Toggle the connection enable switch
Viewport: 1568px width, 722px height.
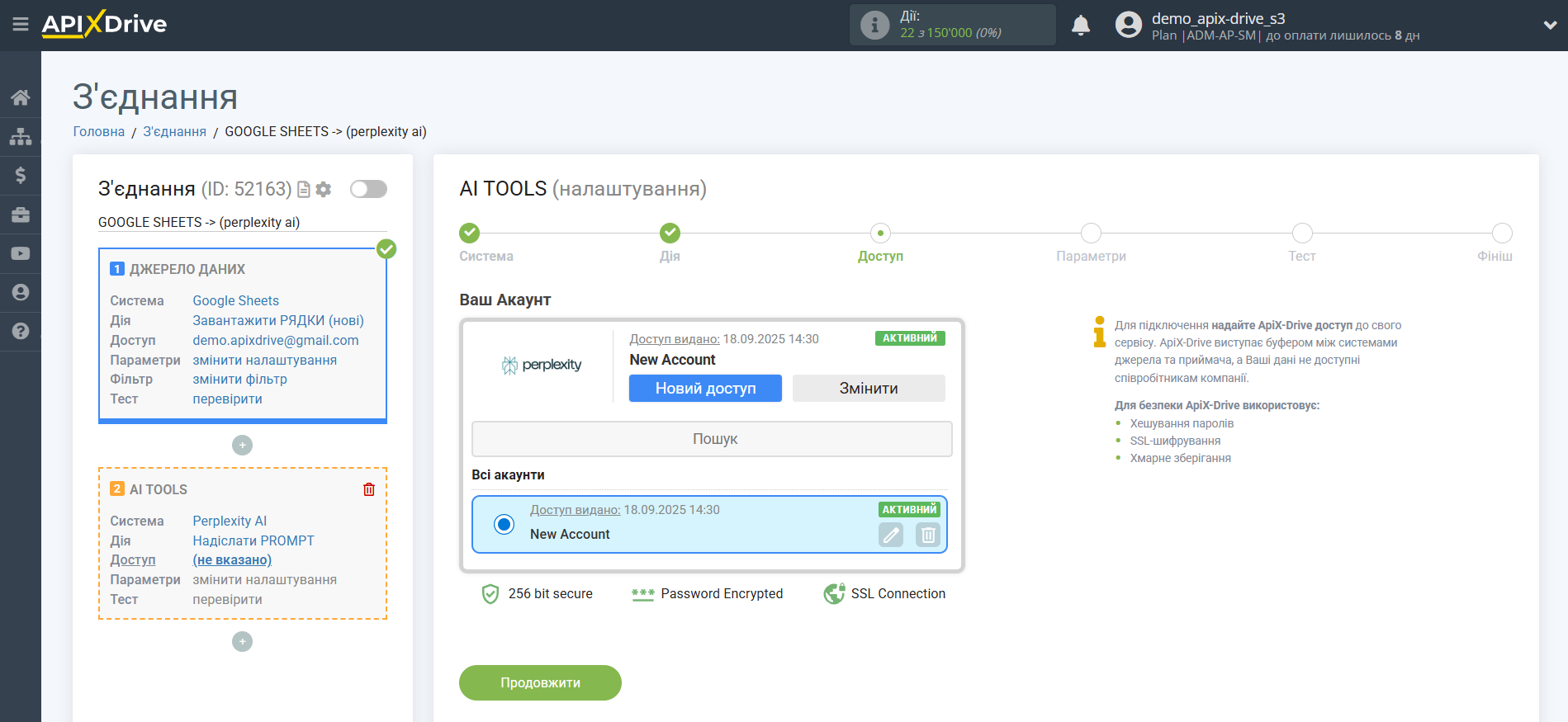tap(368, 189)
